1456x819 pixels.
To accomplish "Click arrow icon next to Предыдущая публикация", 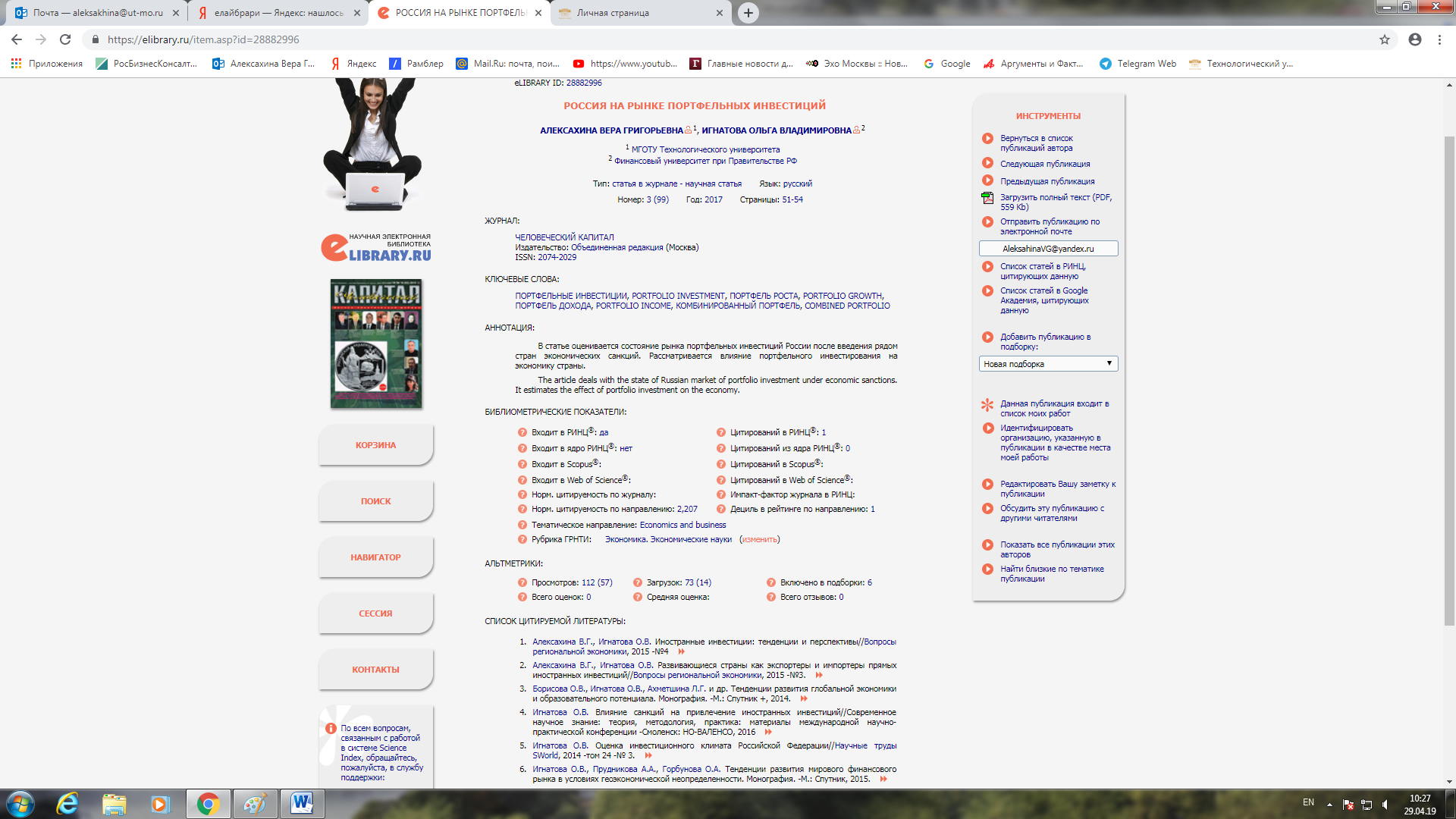I will coord(987,180).
